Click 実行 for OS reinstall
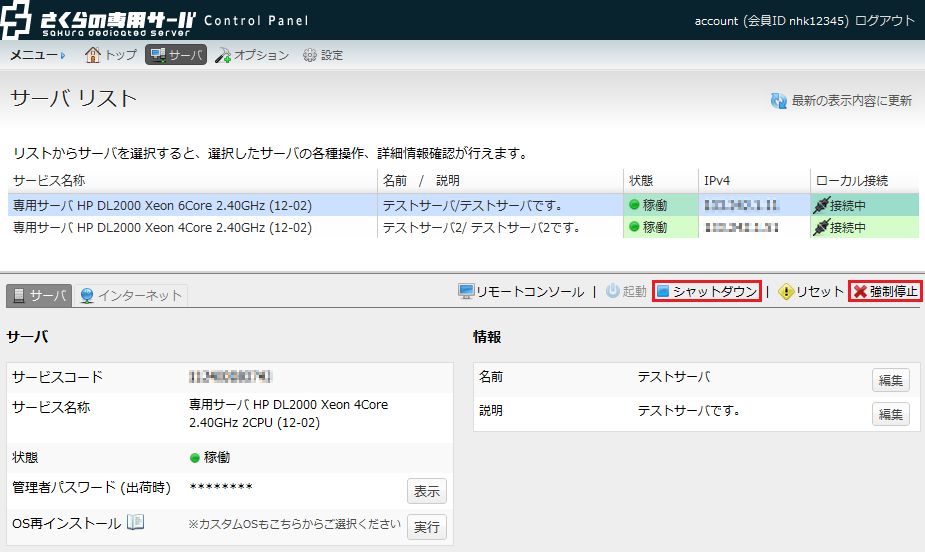Viewport: 925px width, 552px height. click(x=426, y=527)
